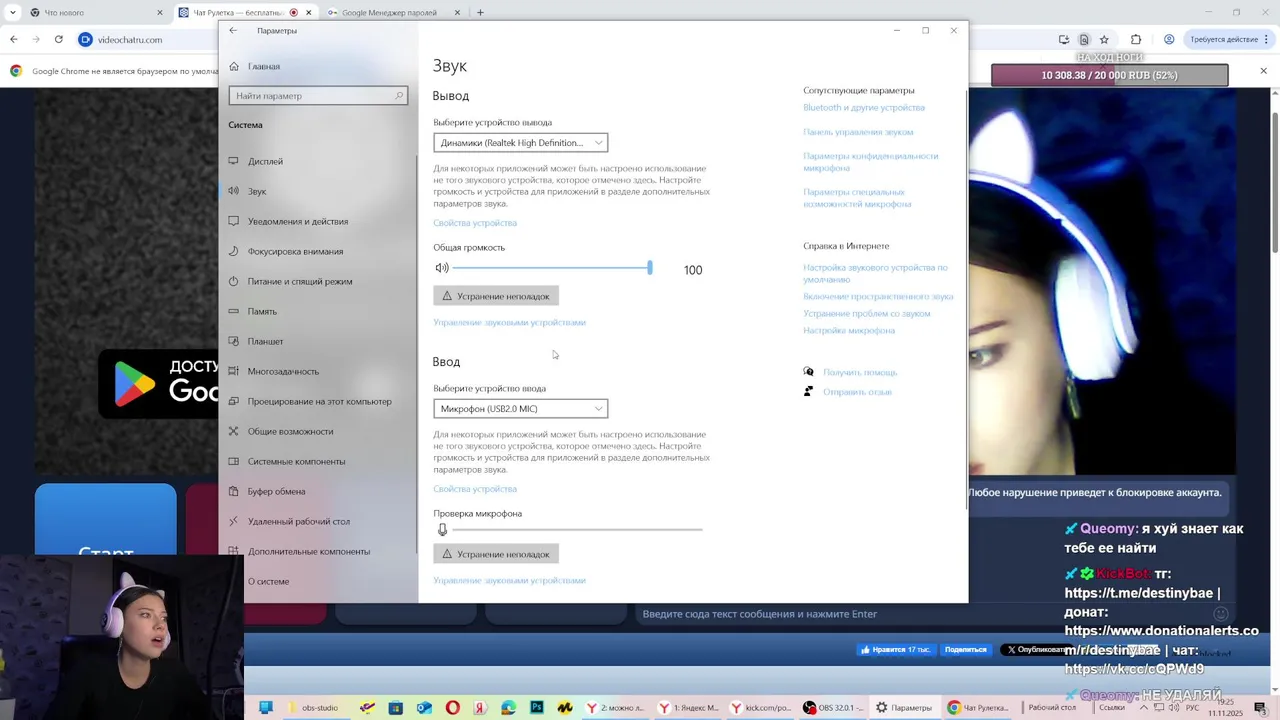Launch Opera from the taskbar

coord(453,708)
